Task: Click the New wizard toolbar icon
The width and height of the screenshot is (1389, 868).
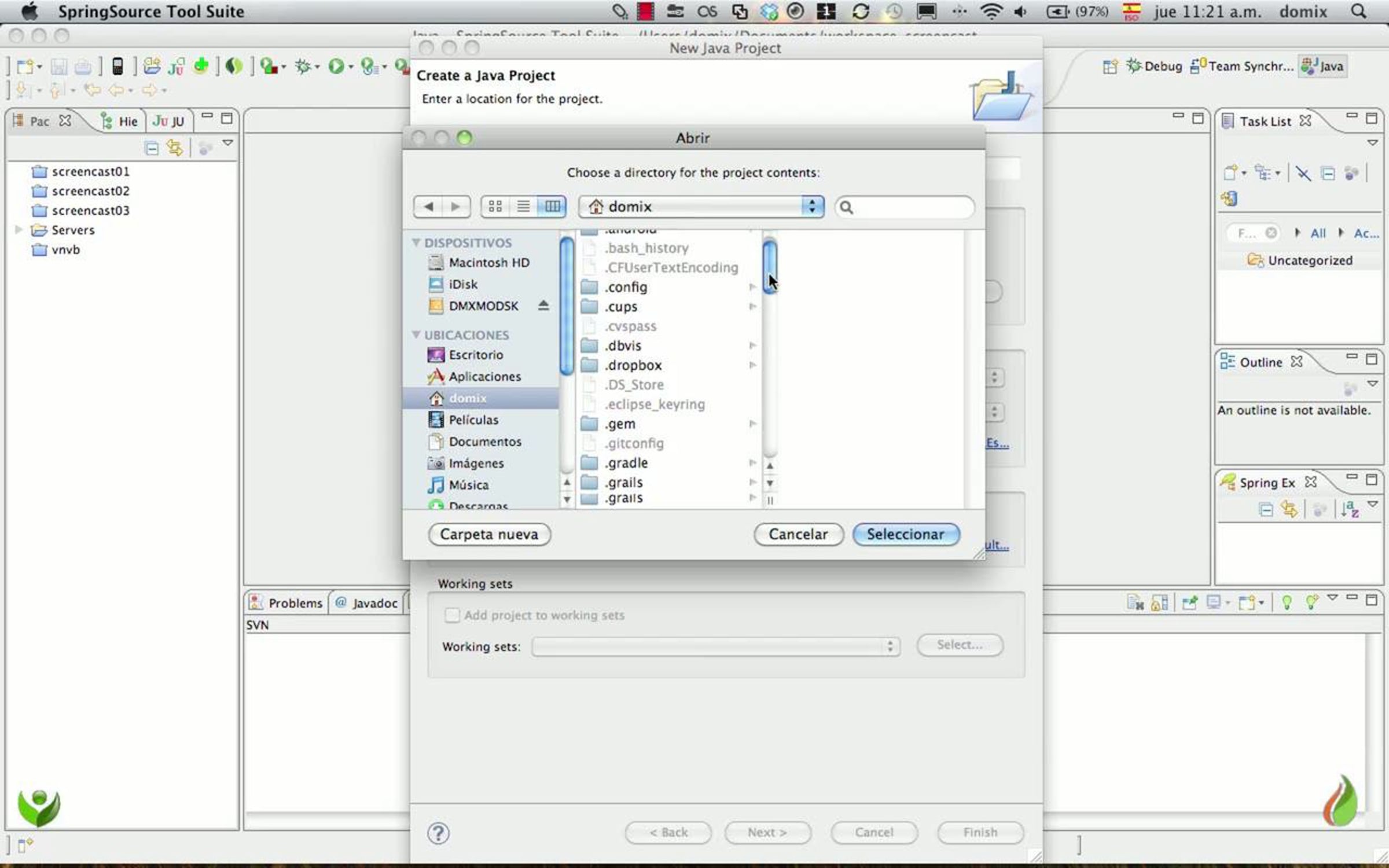Action: [x=26, y=67]
